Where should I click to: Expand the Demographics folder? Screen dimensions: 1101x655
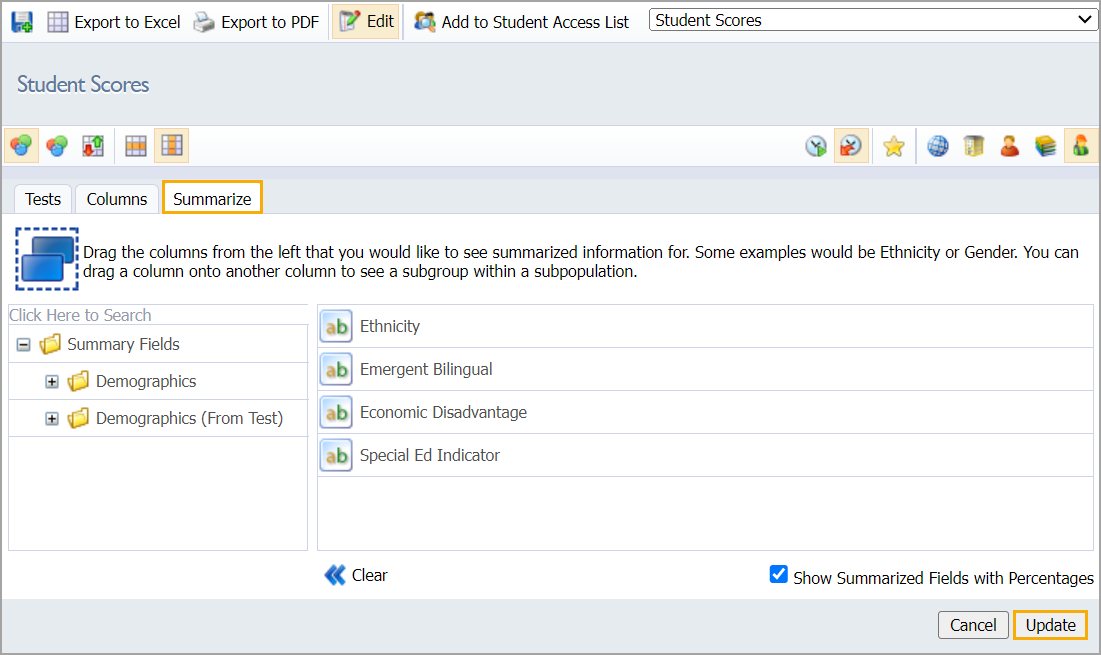tap(52, 382)
